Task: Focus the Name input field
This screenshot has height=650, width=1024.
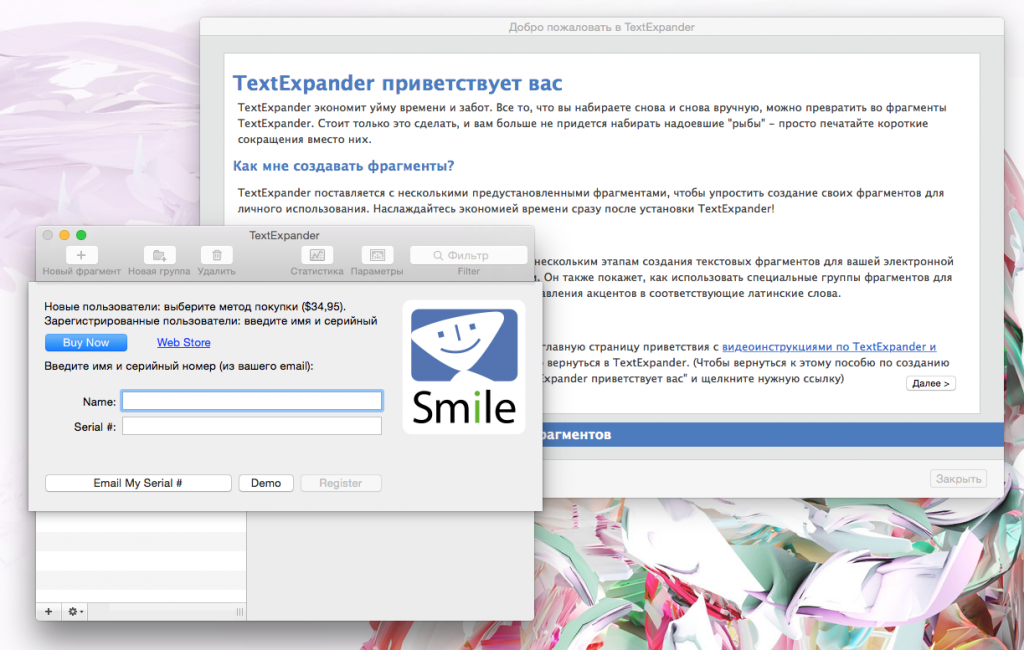Action: coord(251,401)
